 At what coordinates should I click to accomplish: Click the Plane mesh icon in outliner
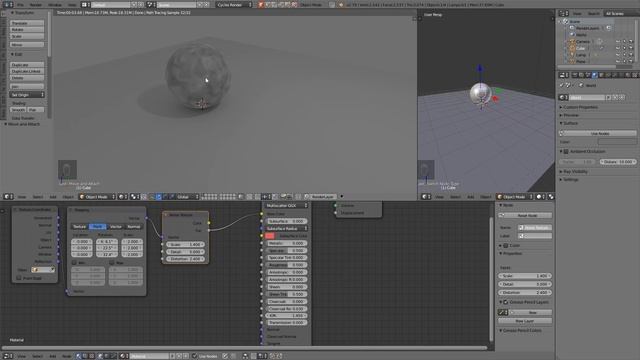tap(572, 61)
